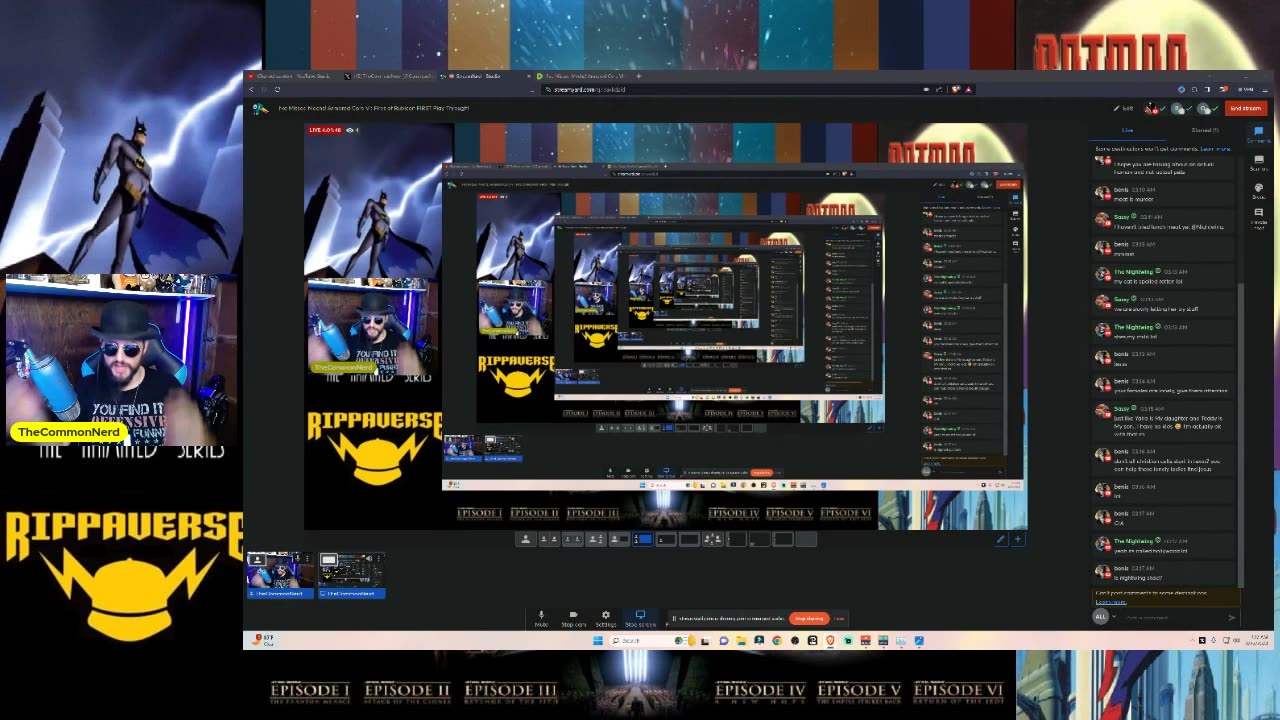The height and width of the screenshot is (720, 1280).
Task: Open StreamYard Settings gear
Action: (x=605, y=618)
